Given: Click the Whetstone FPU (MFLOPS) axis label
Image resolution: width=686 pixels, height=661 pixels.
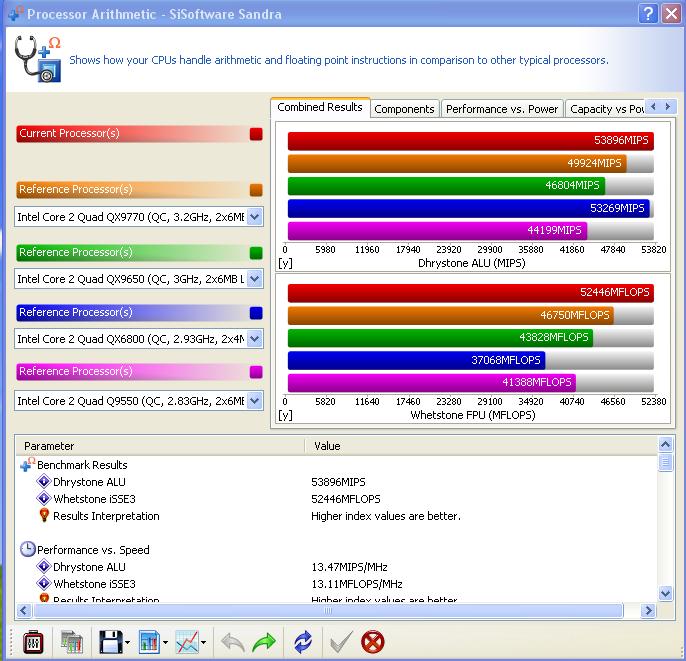Looking at the screenshot, I should 472,415.
